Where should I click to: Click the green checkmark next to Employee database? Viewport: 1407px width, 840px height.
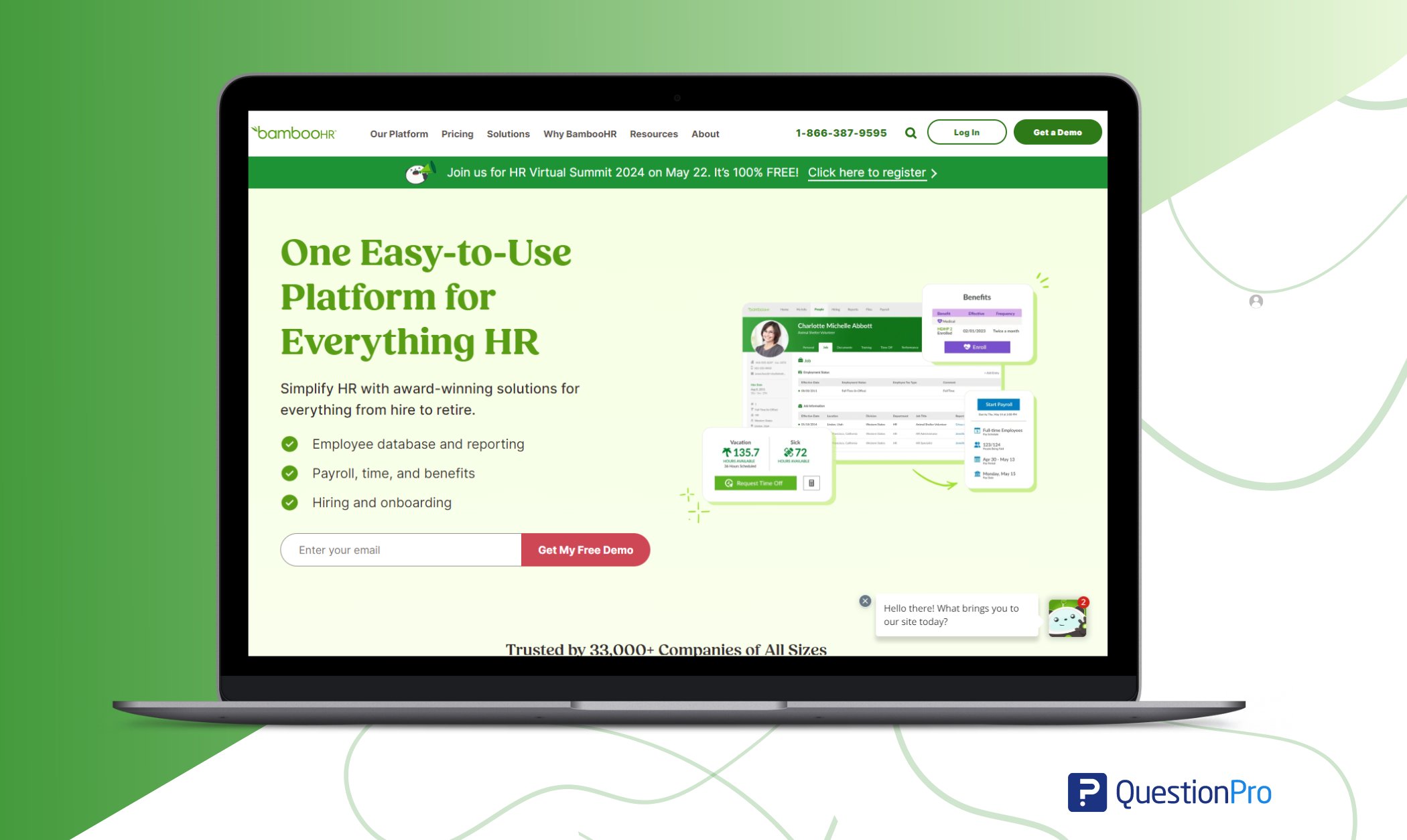(x=289, y=443)
